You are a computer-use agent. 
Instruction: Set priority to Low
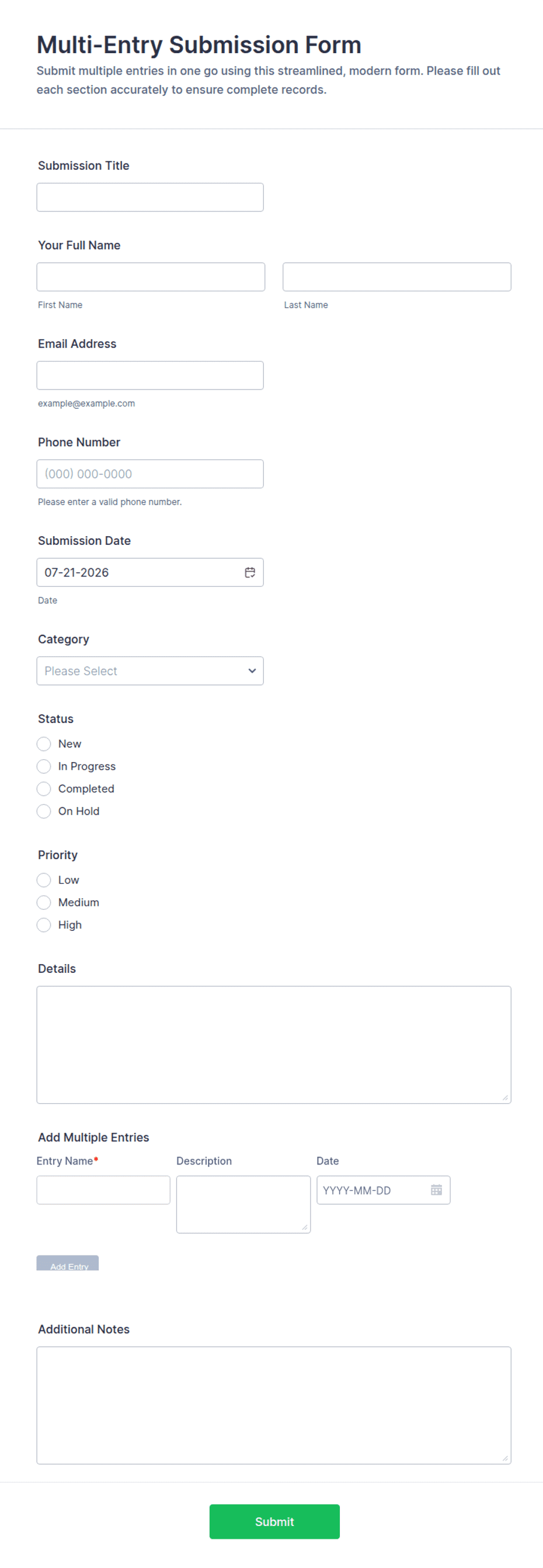point(44,880)
